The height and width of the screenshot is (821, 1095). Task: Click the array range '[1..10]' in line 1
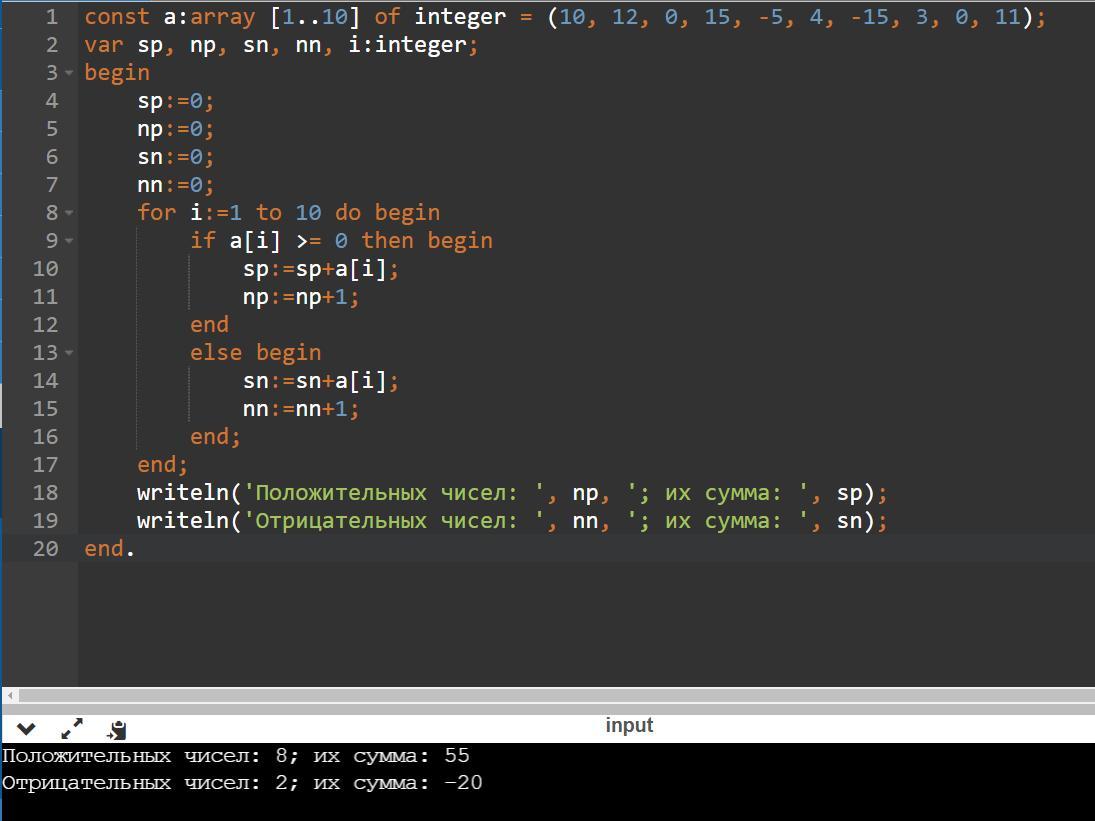[314, 17]
